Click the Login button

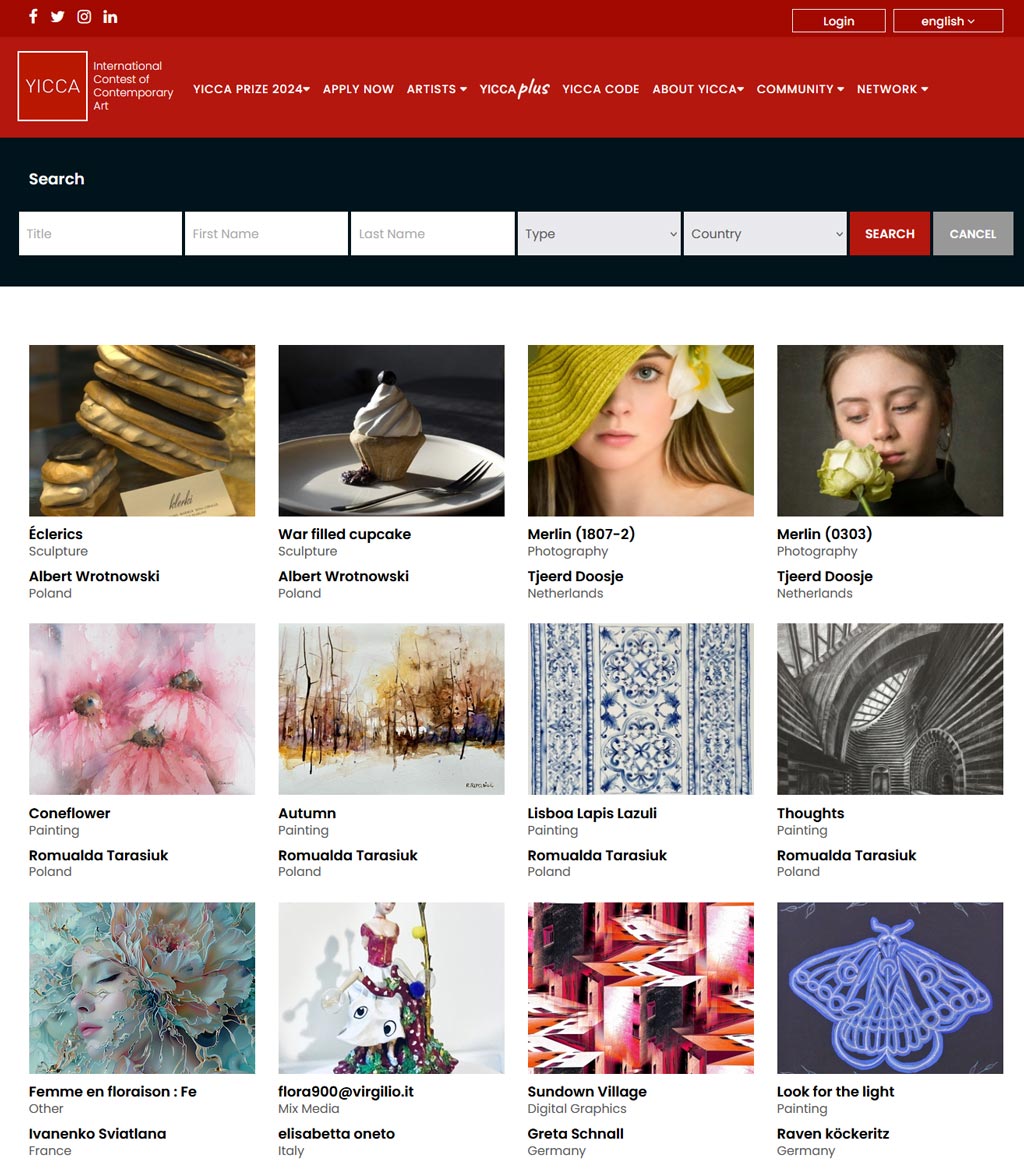point(839,21)
